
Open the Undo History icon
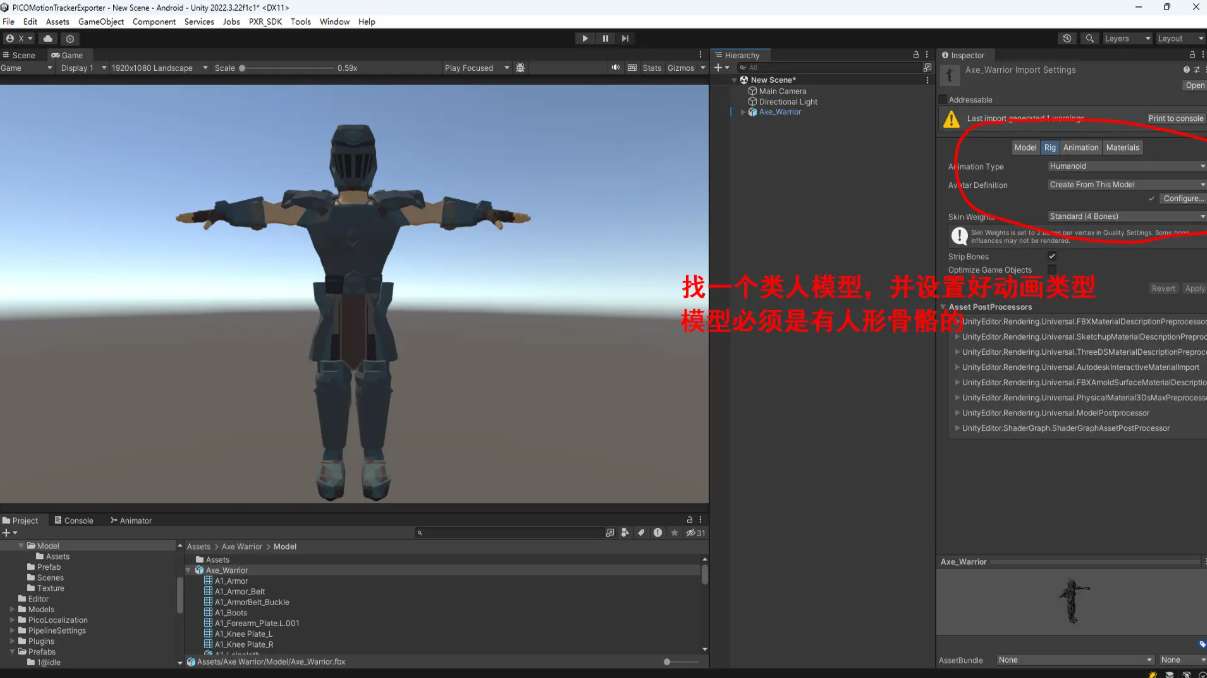[1067, 39]
